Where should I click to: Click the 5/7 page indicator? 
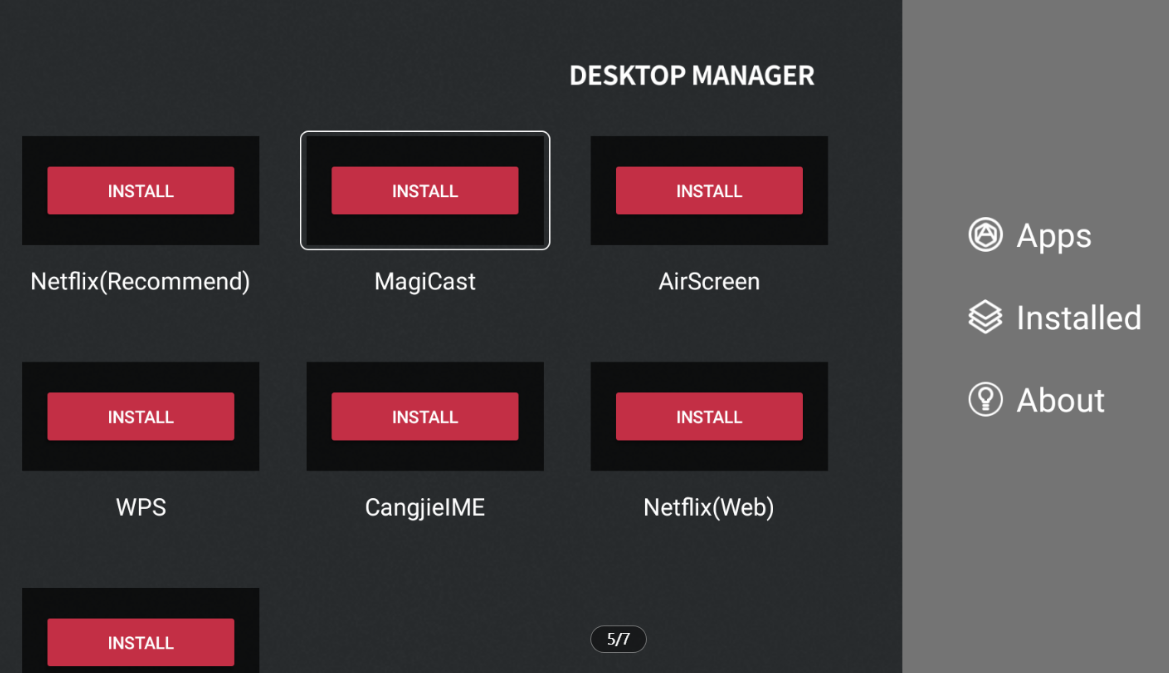[x=618, y=639]
